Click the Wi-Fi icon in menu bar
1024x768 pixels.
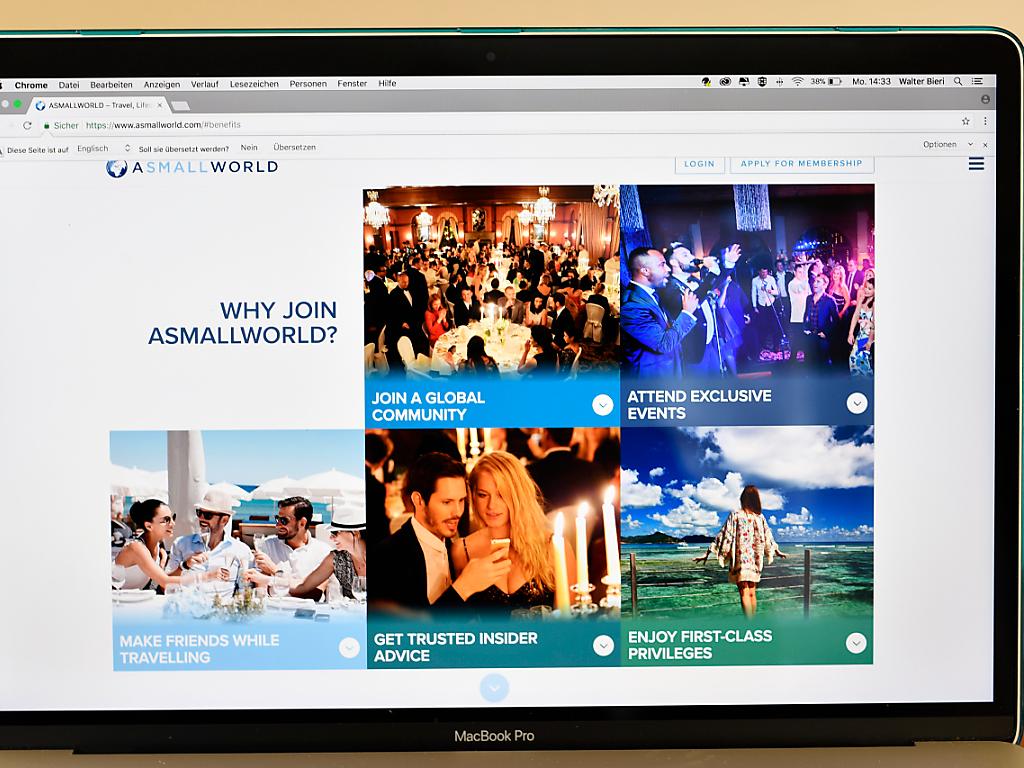click(797, 81)
